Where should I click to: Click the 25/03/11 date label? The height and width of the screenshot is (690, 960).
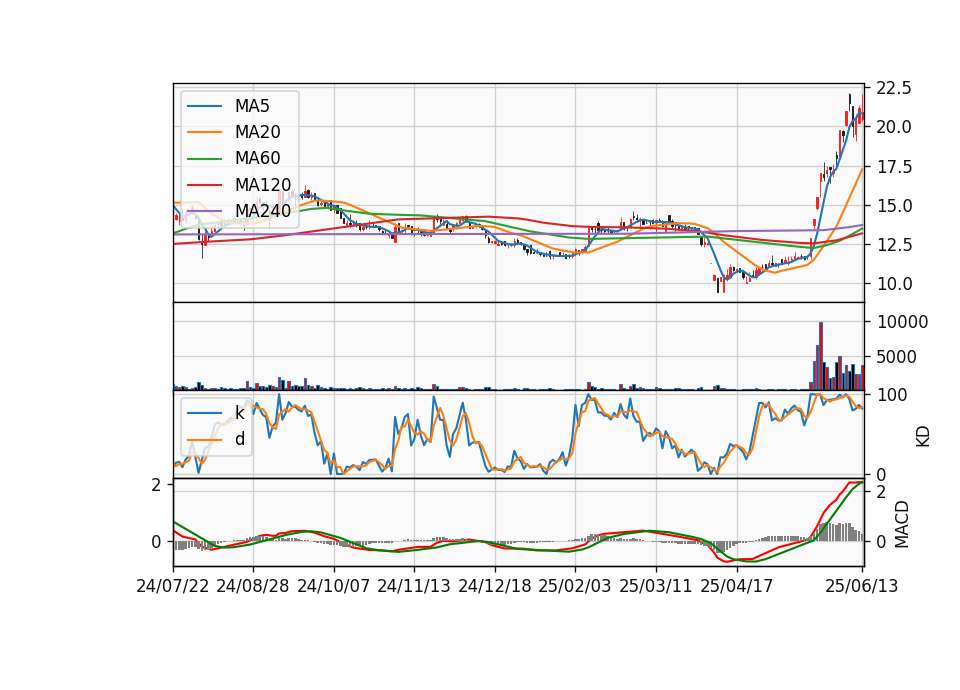pos(656,586)
